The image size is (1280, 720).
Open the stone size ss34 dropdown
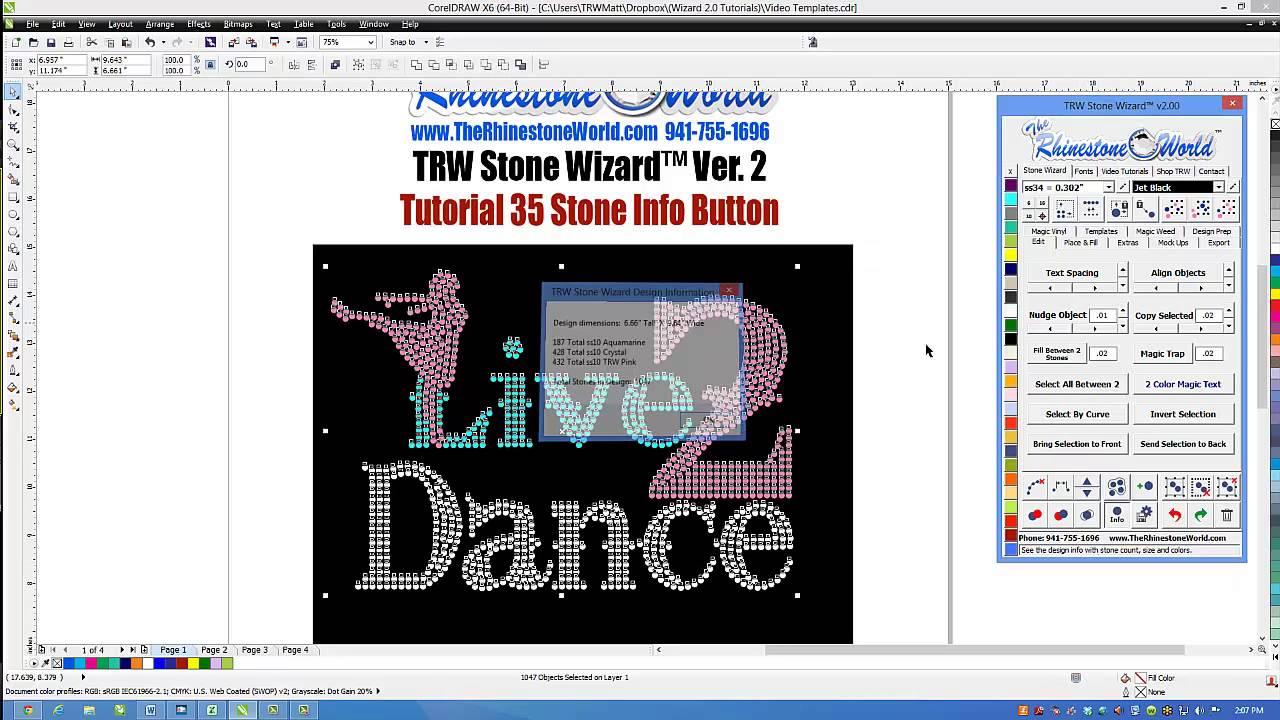(x=1108, y=187)
